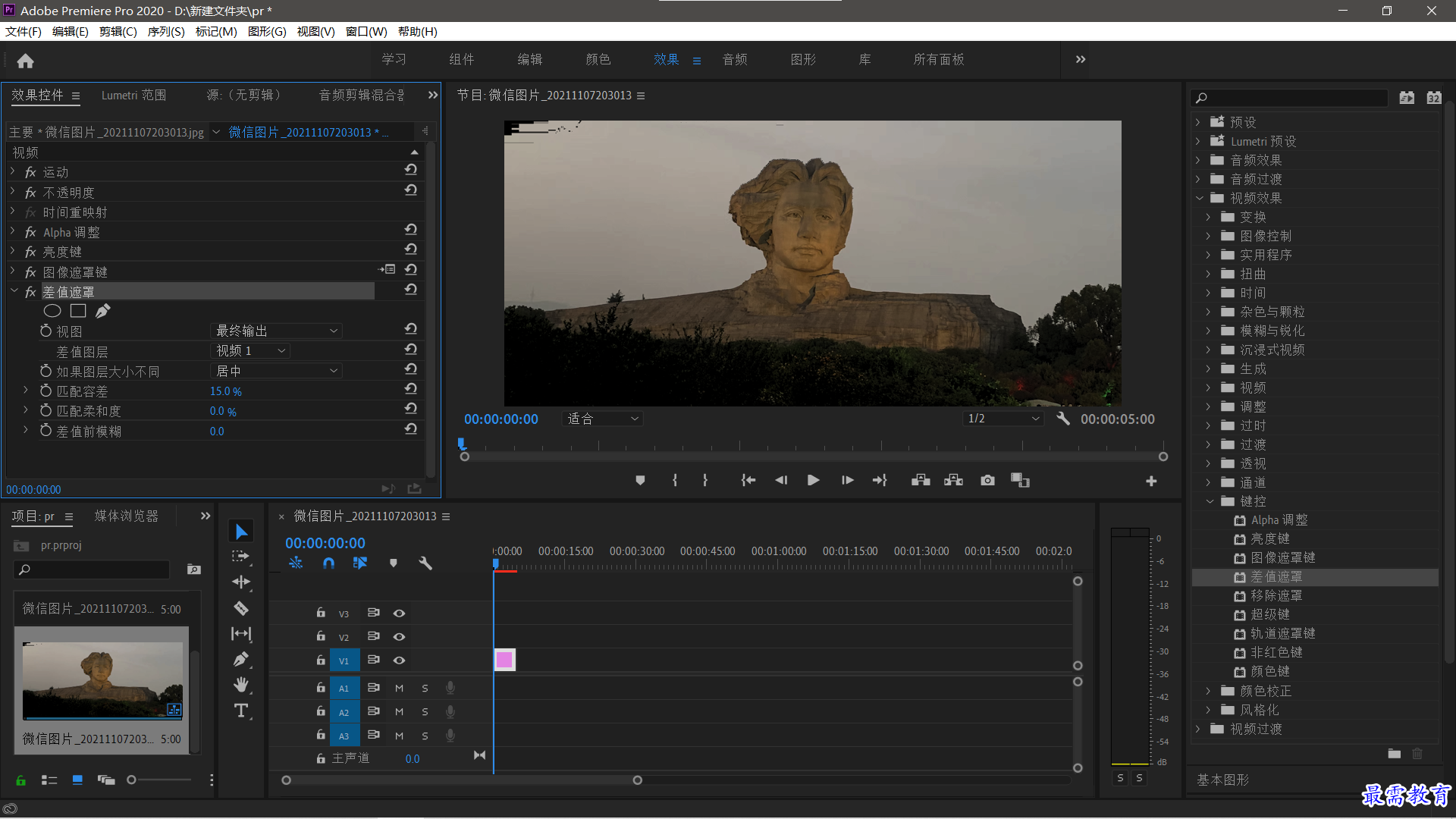Switch to 颜色 workspace
Viewport: 1456px width, 819px height.
(x=598, y=59)
